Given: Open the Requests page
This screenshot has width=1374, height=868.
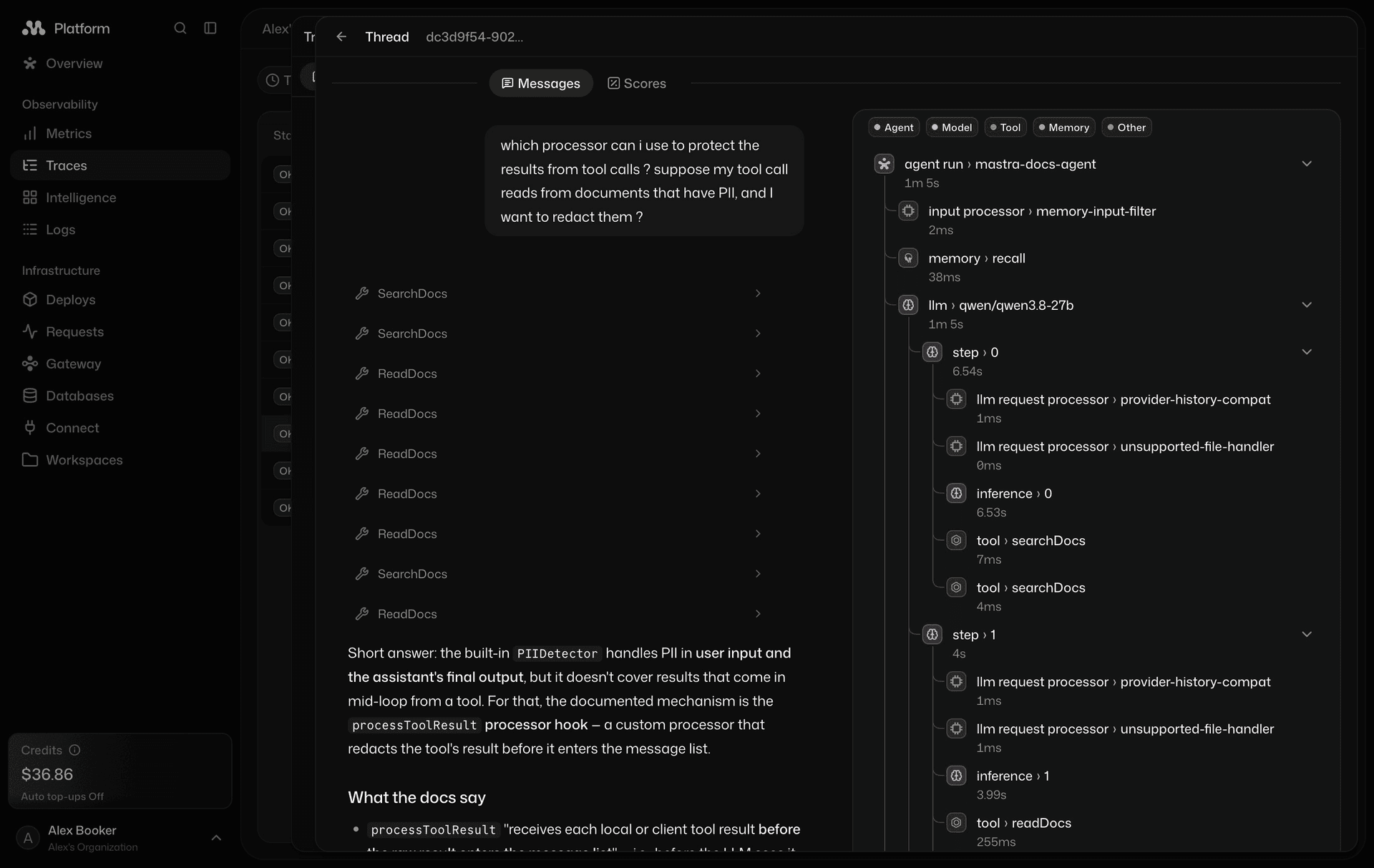Looking at the screenshot, I should point(120,332).
